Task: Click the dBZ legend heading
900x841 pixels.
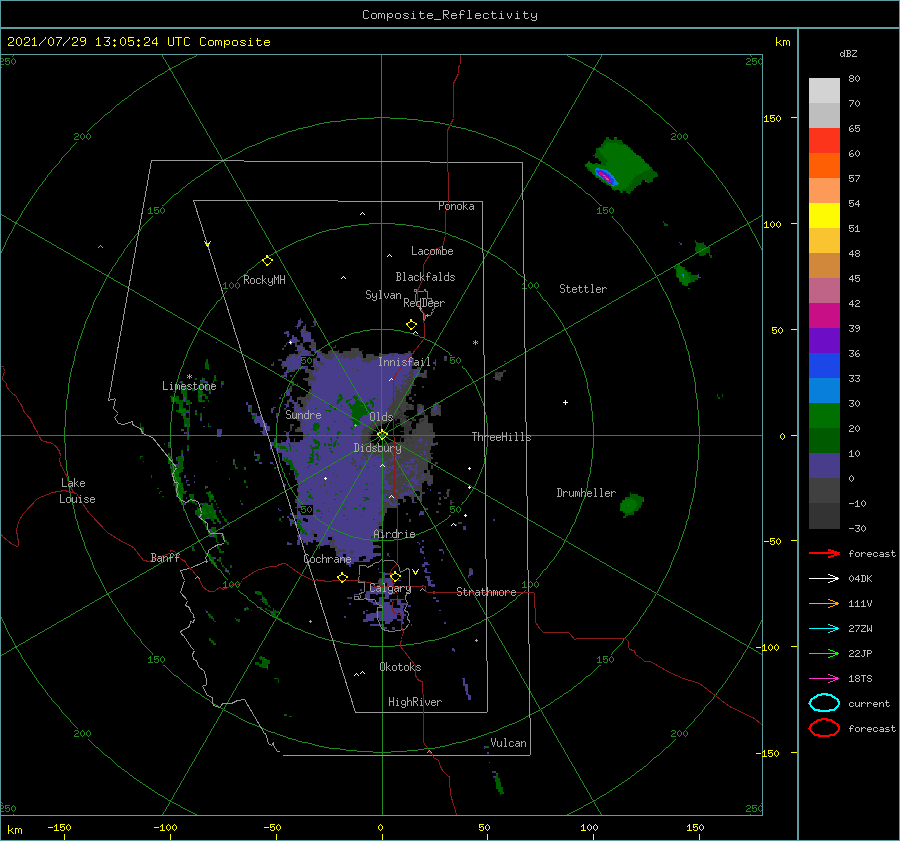Action: tap(848, 54)
